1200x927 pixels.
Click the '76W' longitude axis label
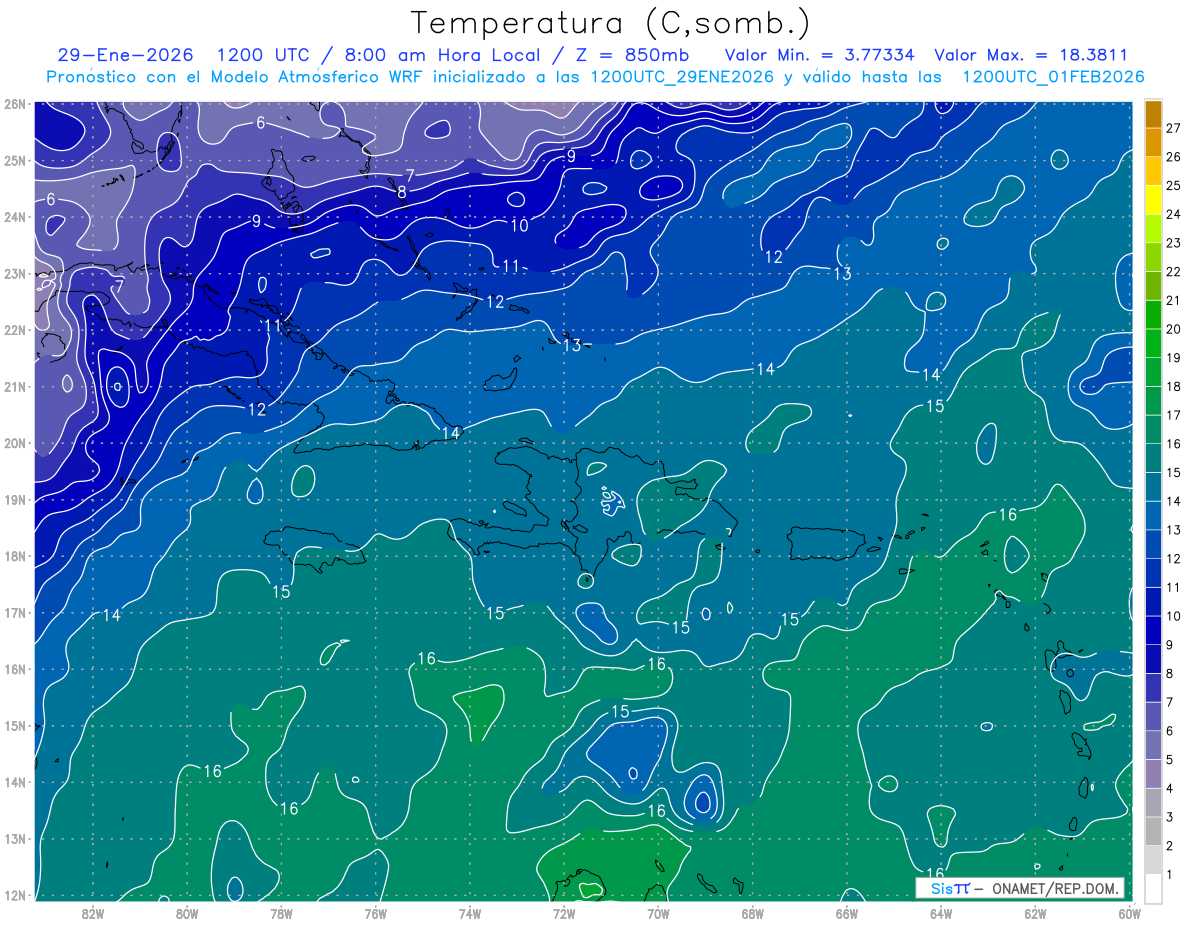(376, 913)
